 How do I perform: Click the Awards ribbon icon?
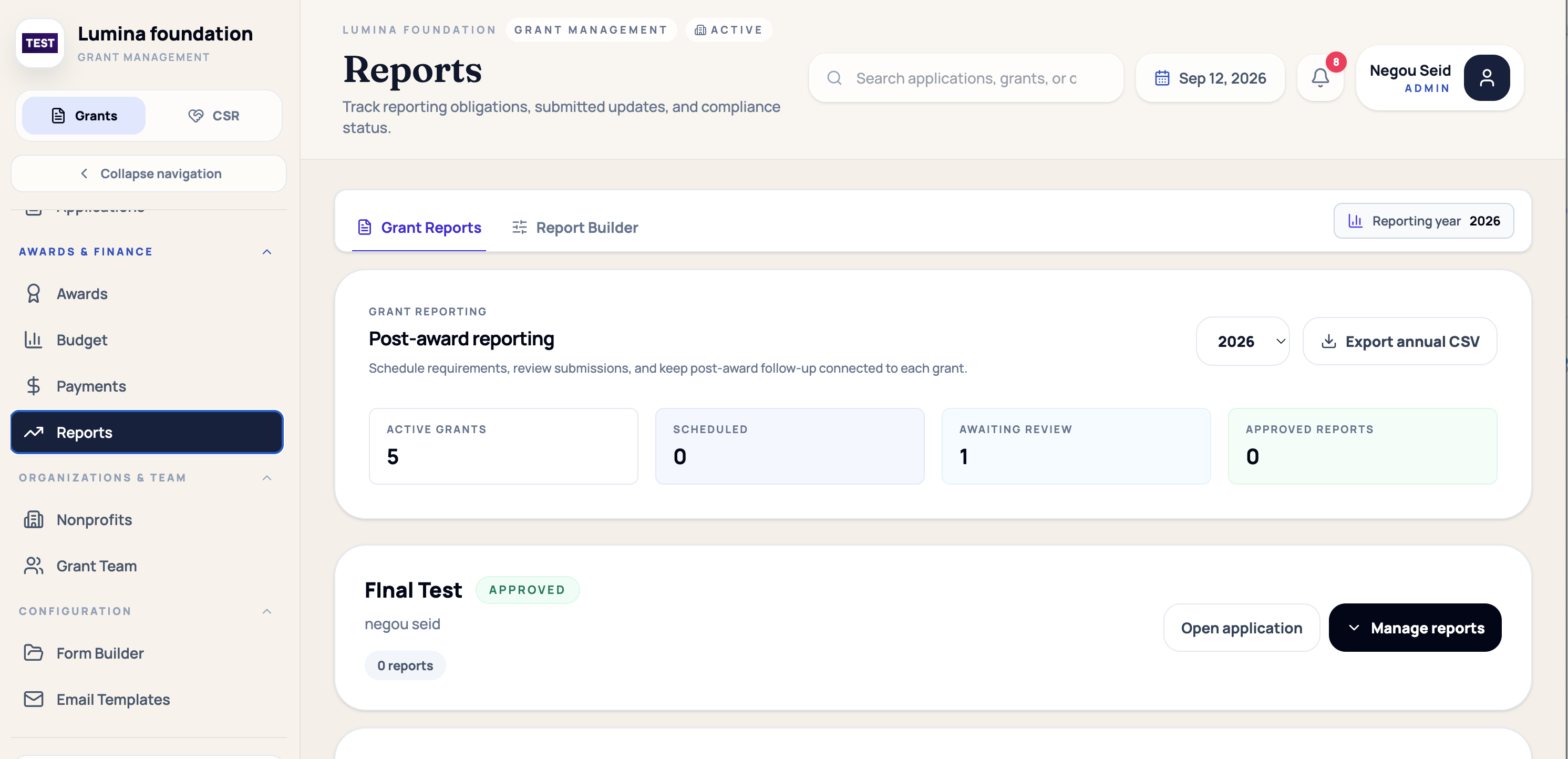[34, 293]
